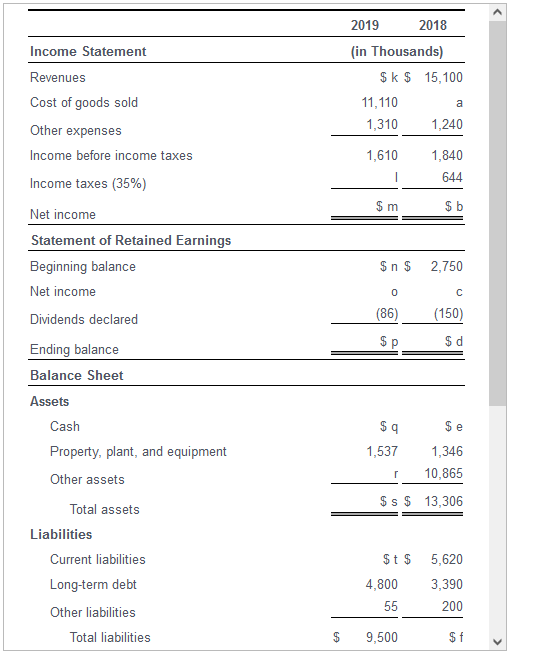Image resolution: width=537 pixels, height=672 pixels.
Task: Click the 2018 total assets value 13,306
Action: point(444,501)
